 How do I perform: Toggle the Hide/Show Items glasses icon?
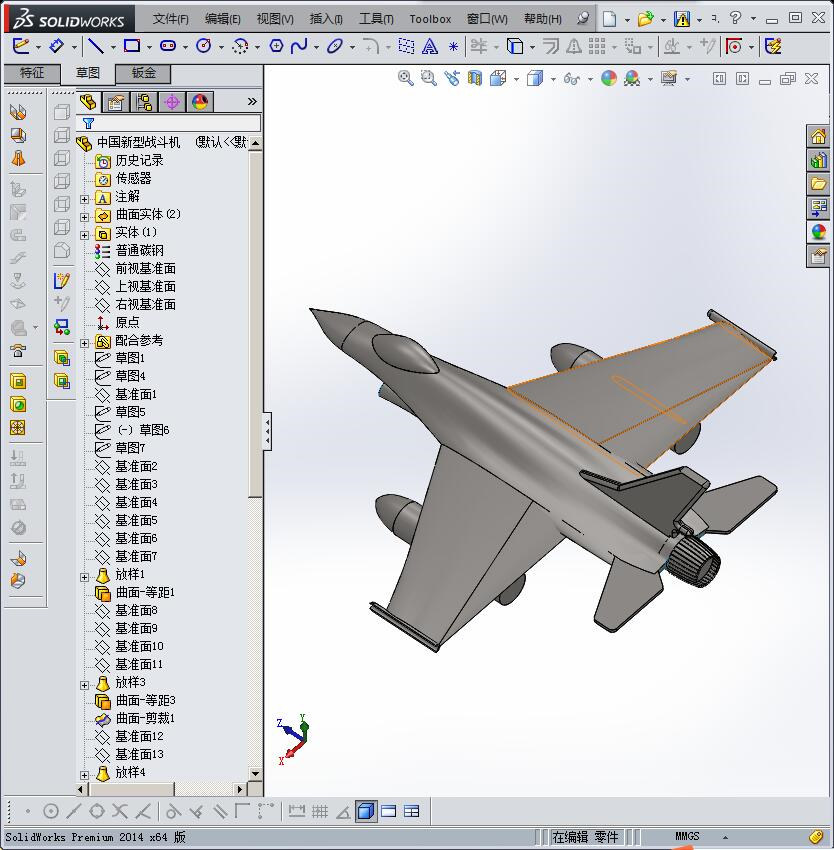(572, 79)
